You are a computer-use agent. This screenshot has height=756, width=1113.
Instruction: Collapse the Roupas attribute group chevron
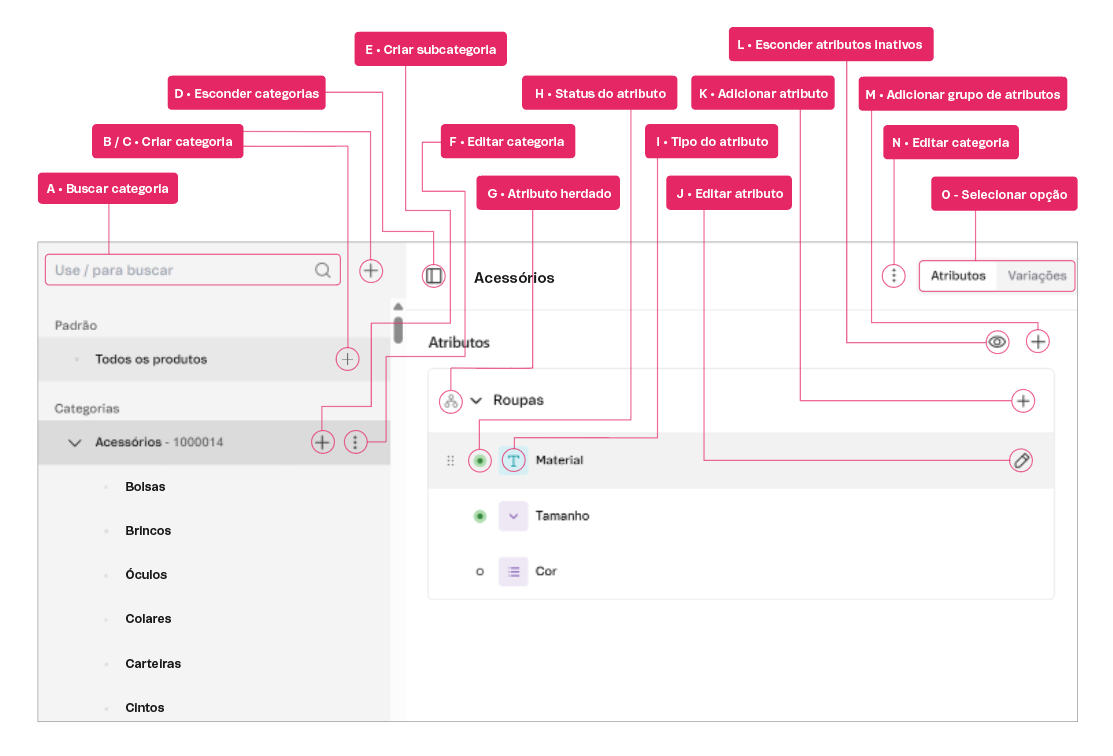click(x=476, y=401)
